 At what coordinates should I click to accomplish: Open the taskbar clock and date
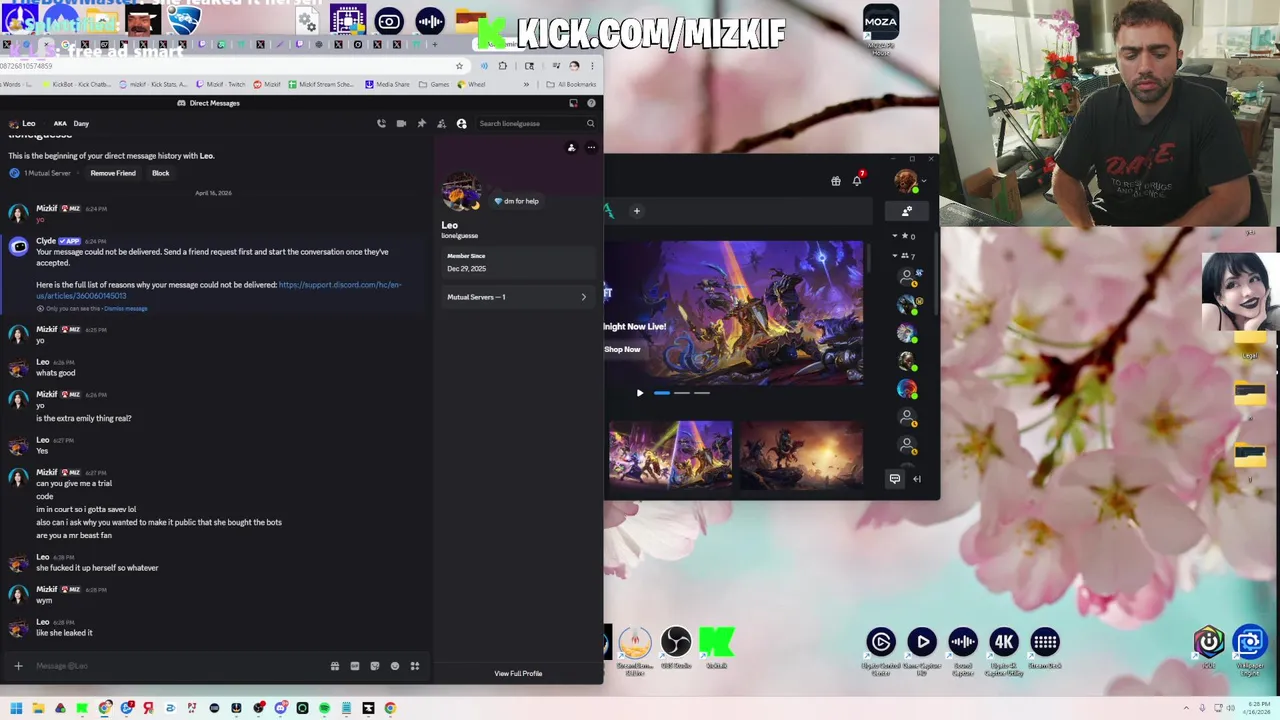point(1254,708)
